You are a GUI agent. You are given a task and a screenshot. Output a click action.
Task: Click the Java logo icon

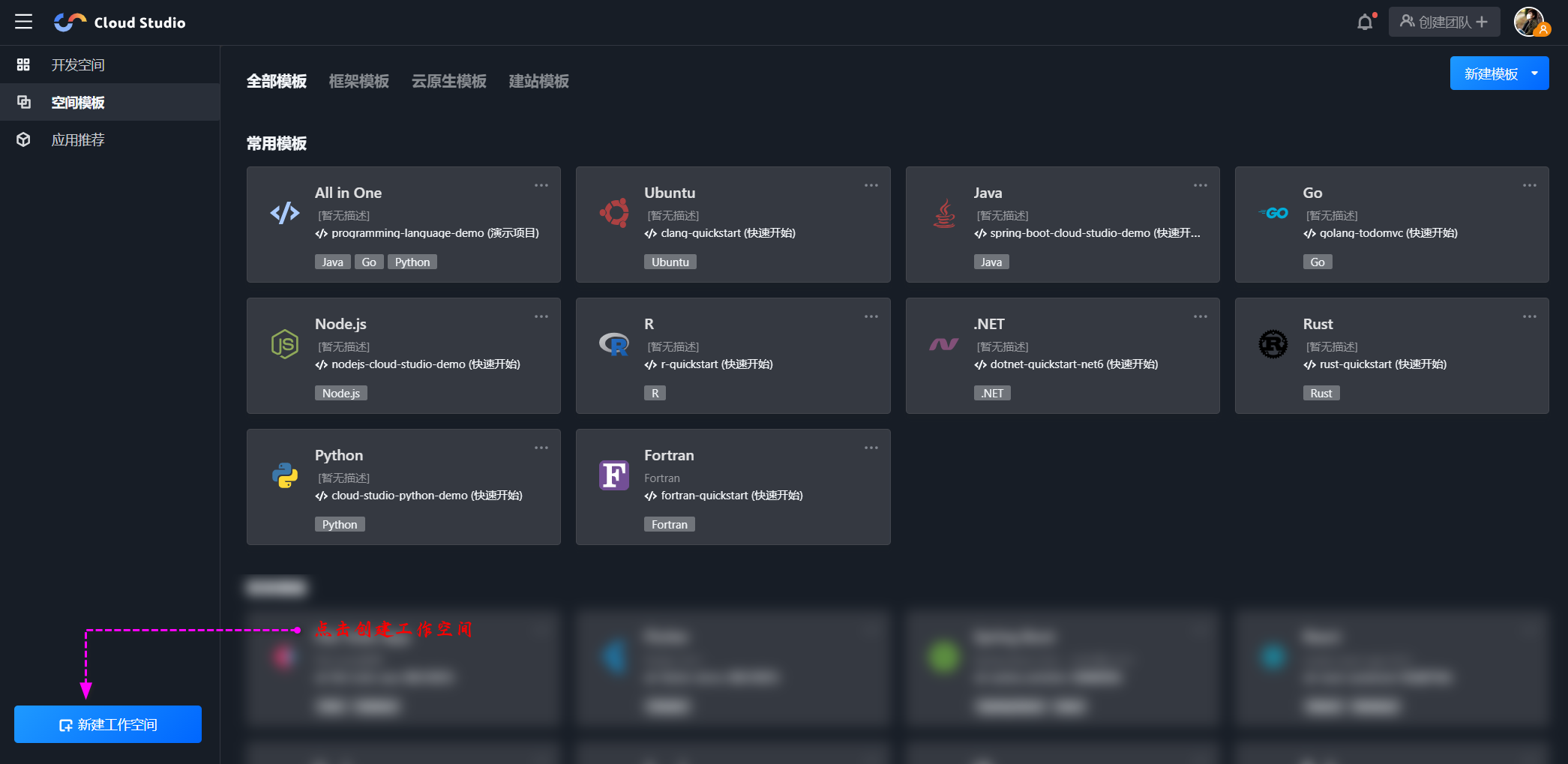[x=944, y=213]
